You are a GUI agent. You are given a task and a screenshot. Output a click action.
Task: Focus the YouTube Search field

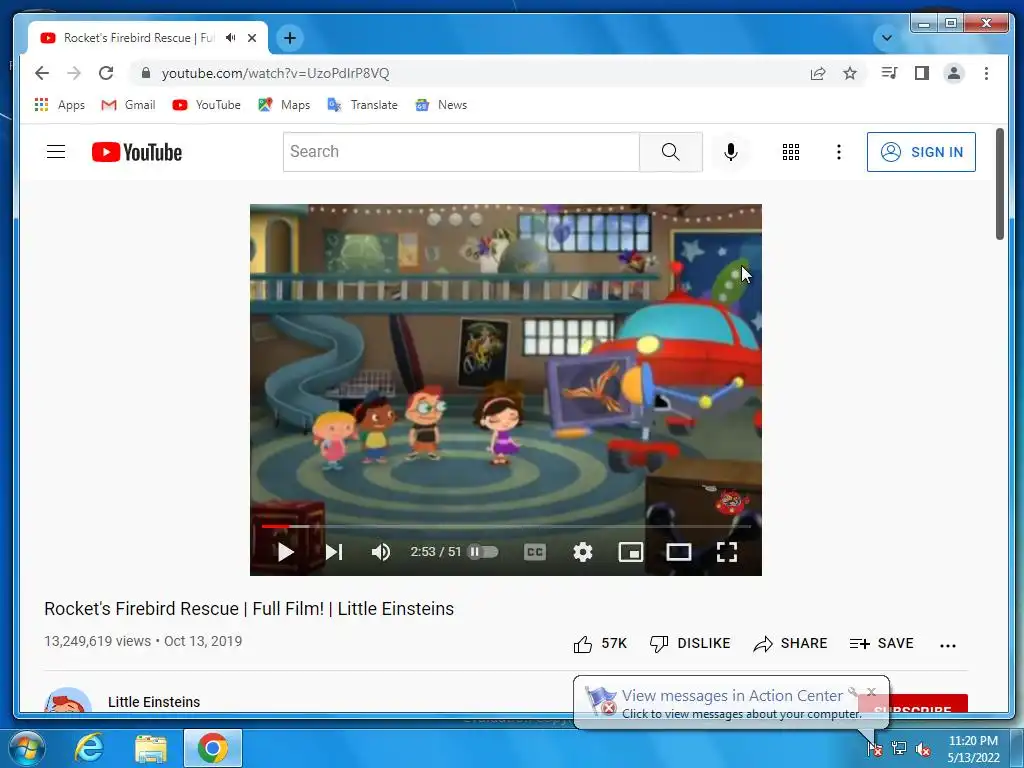(461, 152)
